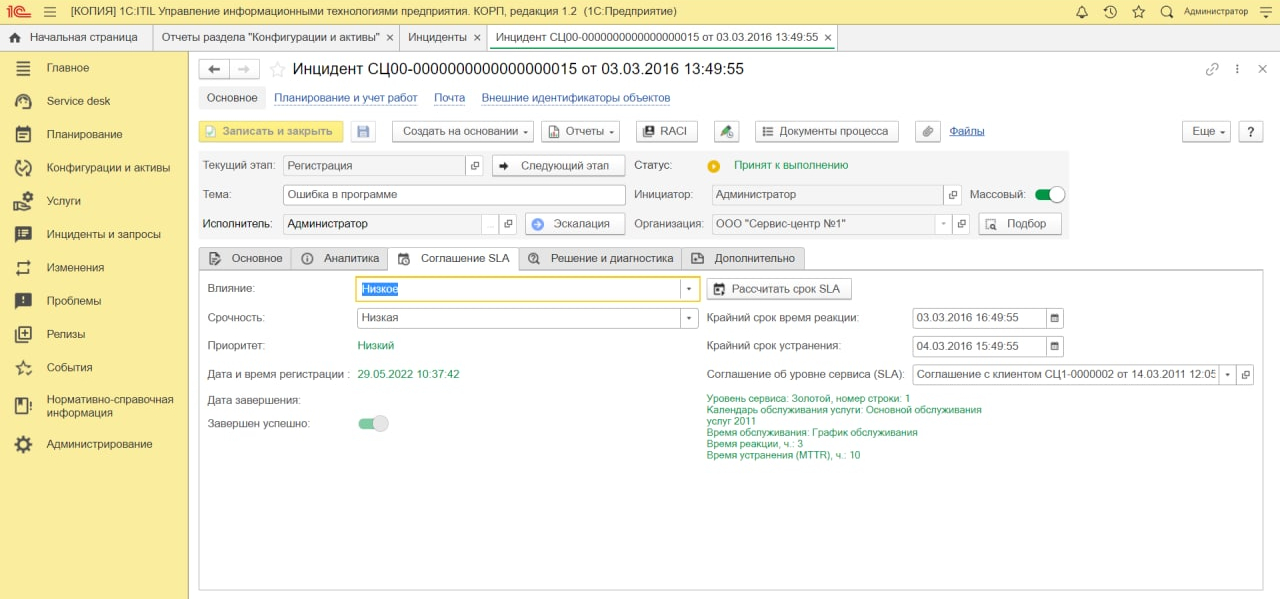Screen dimensions: 1280x599
Task: Switch to Начальная страница tab
Action: (x=74, y=37)
